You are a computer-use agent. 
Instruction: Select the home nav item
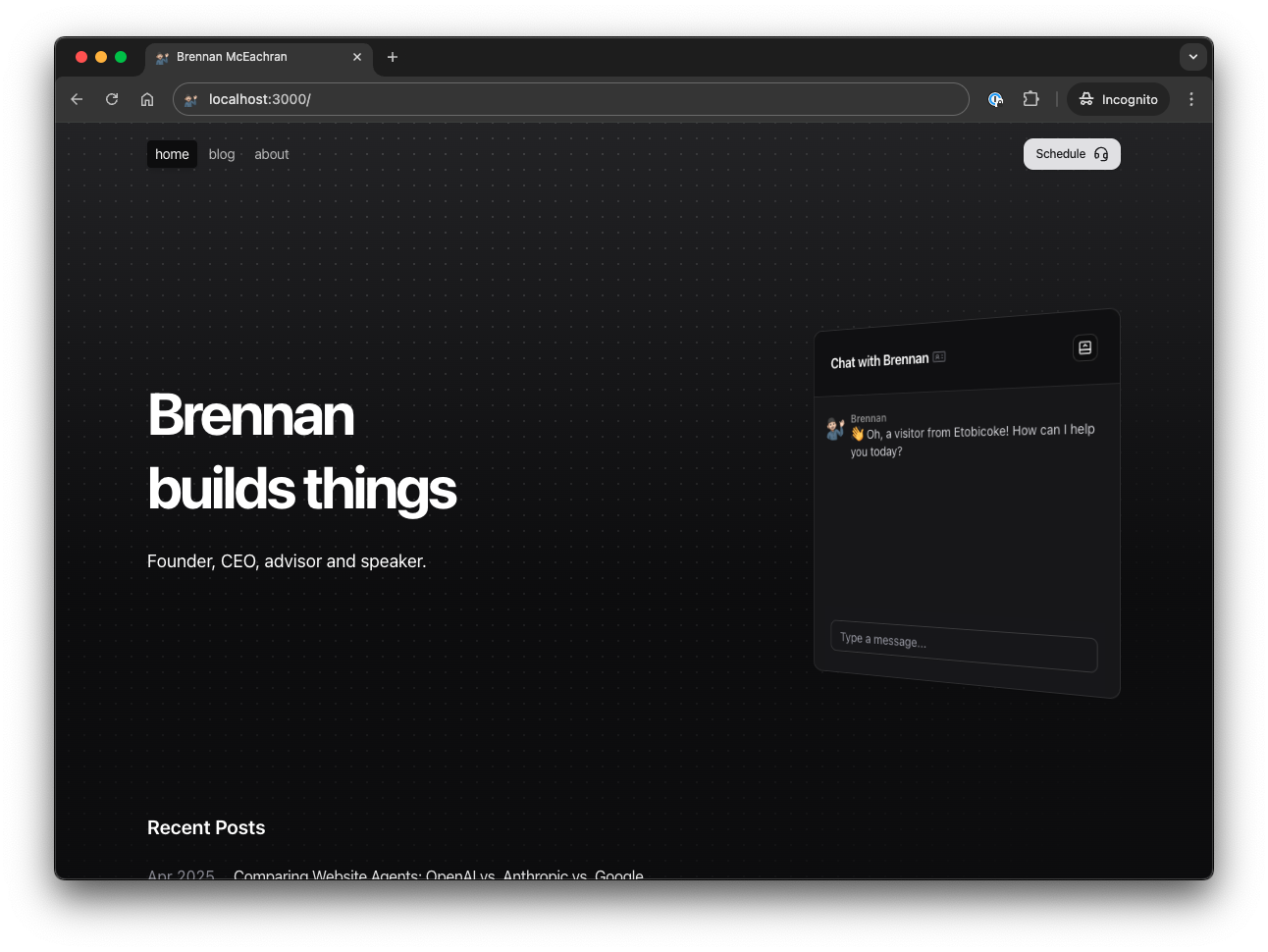pyautogui.click(x=172, y=154)
